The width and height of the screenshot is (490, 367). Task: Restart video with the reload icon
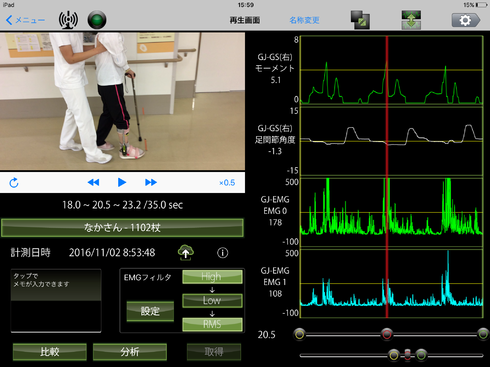point(14,183)
